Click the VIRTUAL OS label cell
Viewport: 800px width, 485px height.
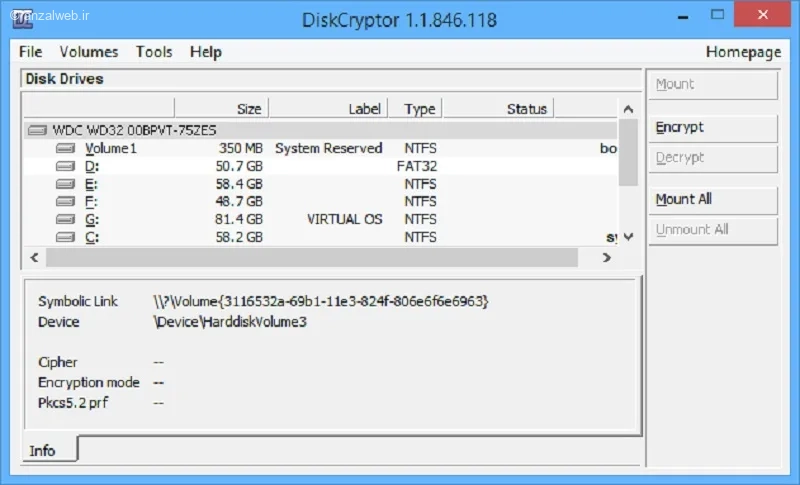pyautogui.click(x=344, y=219)
